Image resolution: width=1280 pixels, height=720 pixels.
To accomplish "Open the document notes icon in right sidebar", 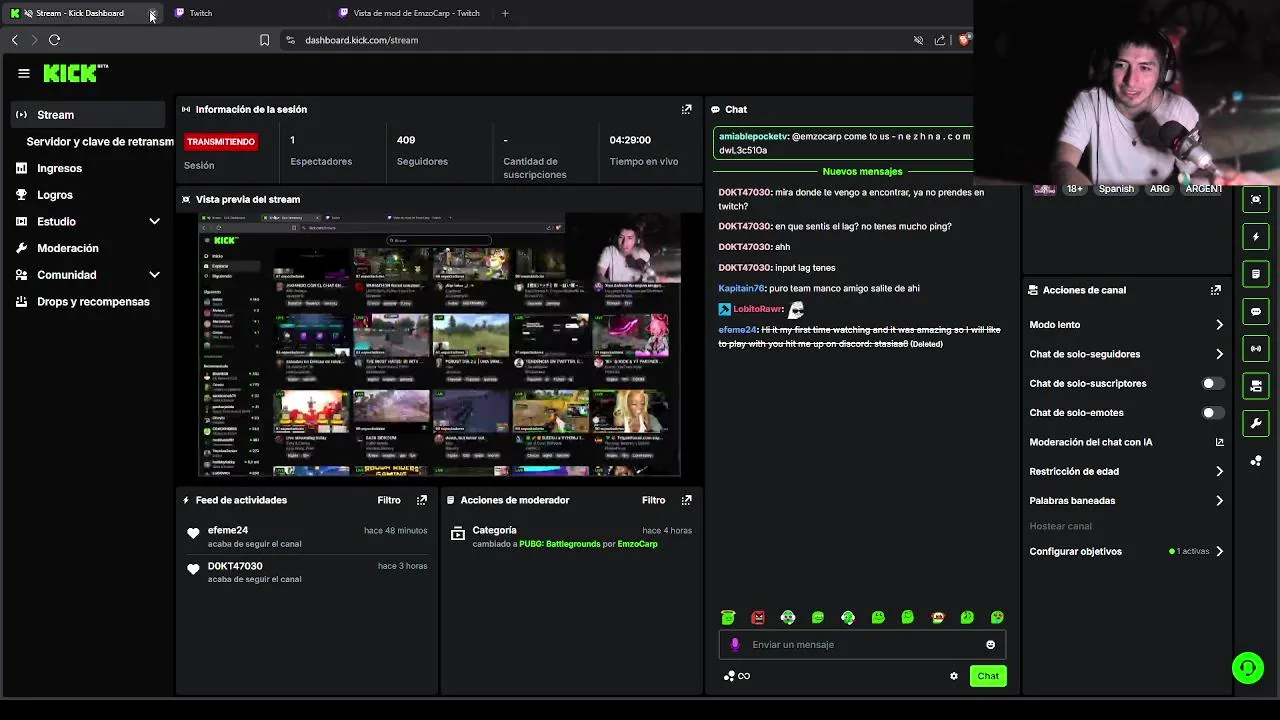I will (x=1256, y=274).
